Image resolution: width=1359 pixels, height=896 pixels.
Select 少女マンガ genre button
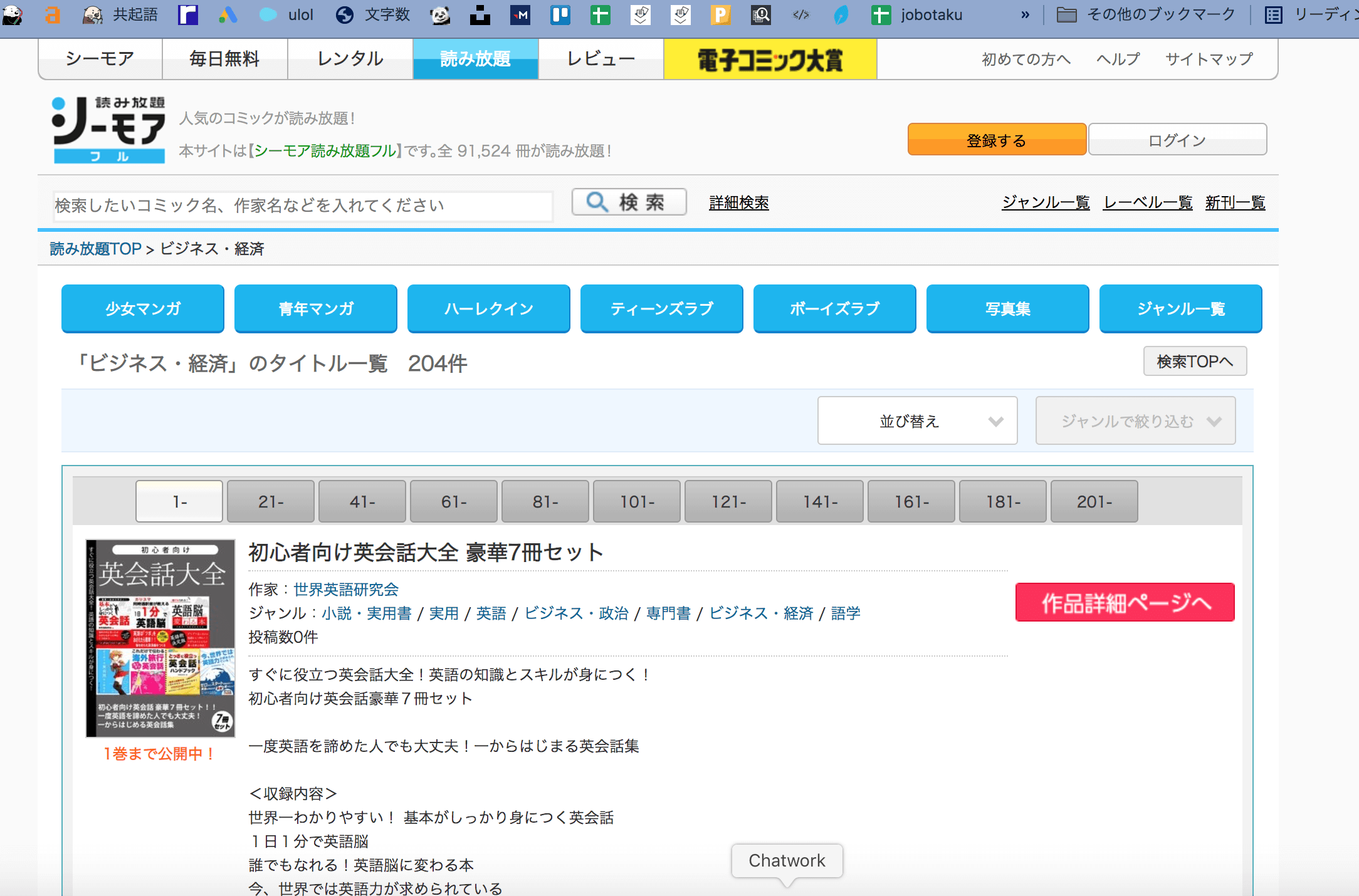tap(143, 308)
